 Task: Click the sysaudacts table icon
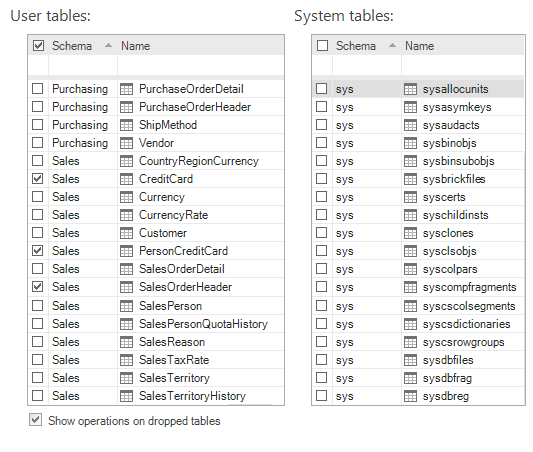[x=410, y=125]
